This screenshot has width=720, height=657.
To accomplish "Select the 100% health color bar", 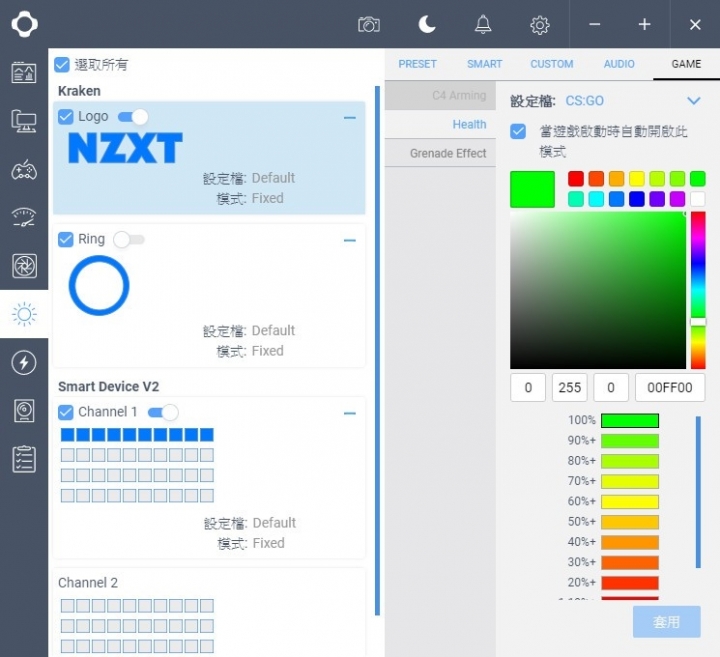I will click(x=630, y=421).
